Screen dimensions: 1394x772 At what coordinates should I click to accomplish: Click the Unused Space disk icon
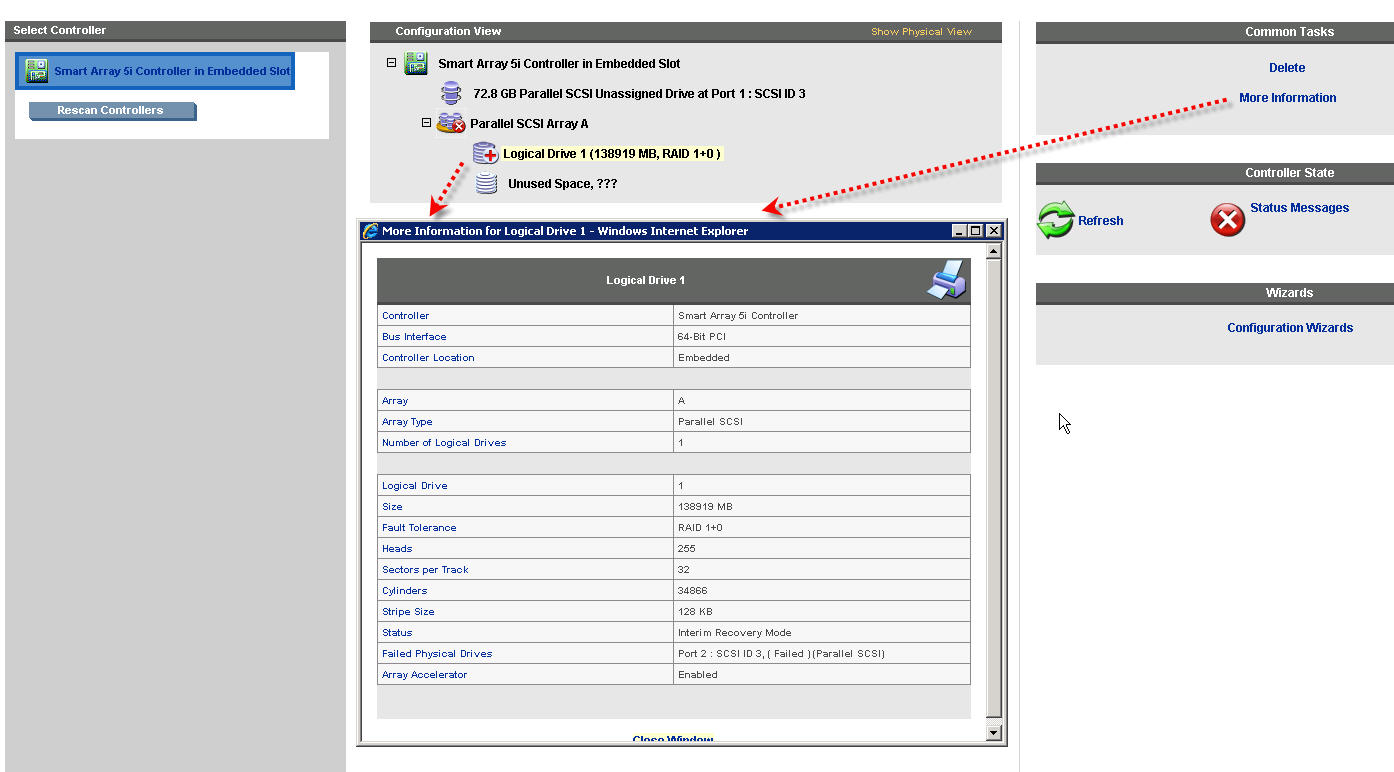click(x=487, y=183)
